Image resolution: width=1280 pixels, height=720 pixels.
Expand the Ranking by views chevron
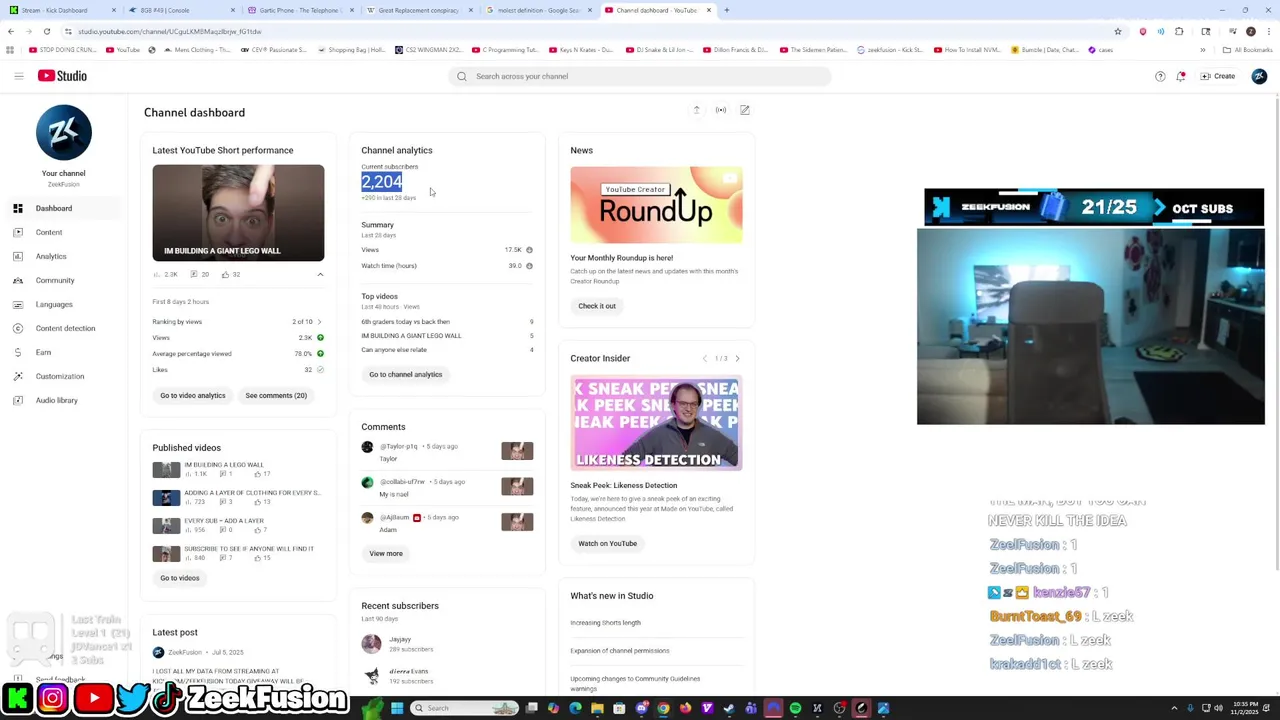(319, 322)
